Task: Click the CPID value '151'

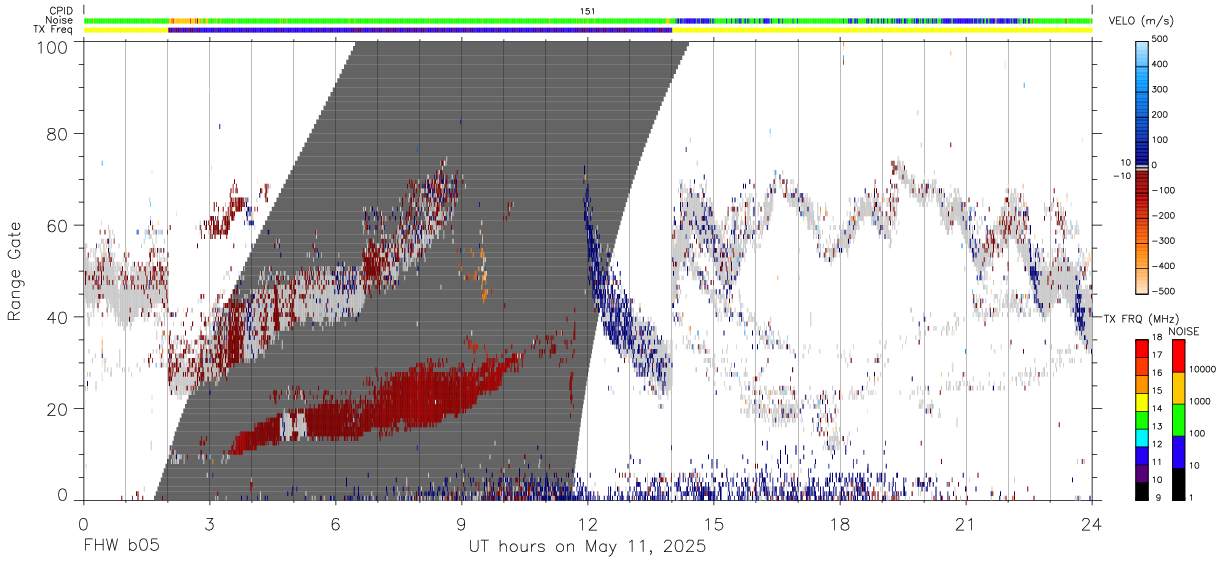Action: tap(588, 11)
